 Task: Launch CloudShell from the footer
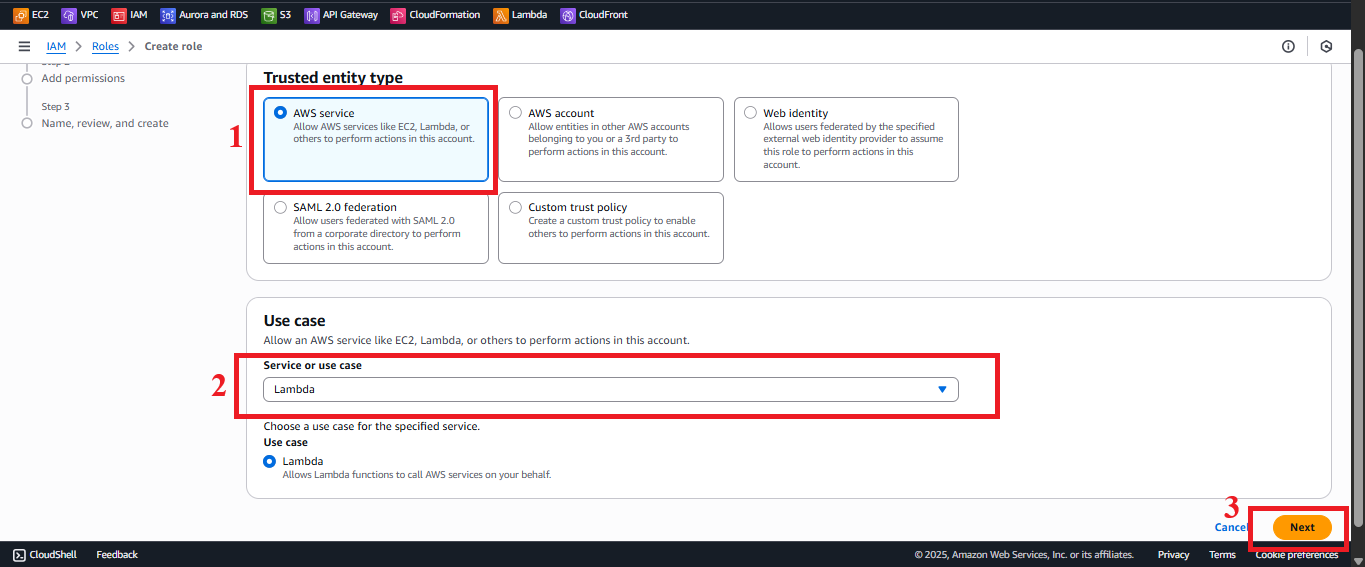47,554
